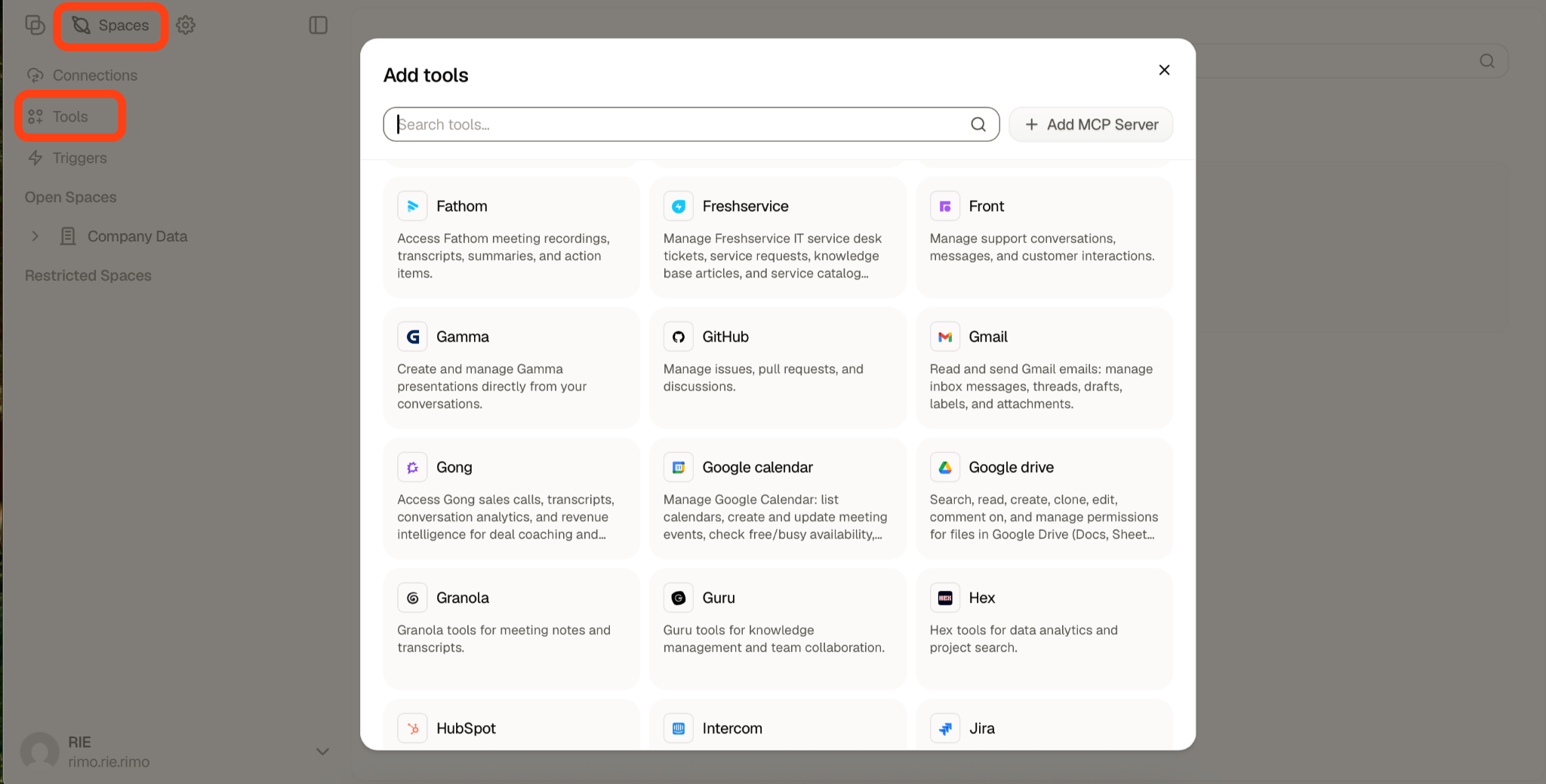Viewport: 1546px width, 784px height.
Task: Click the Gmail description about emails
Action: 1041,386
